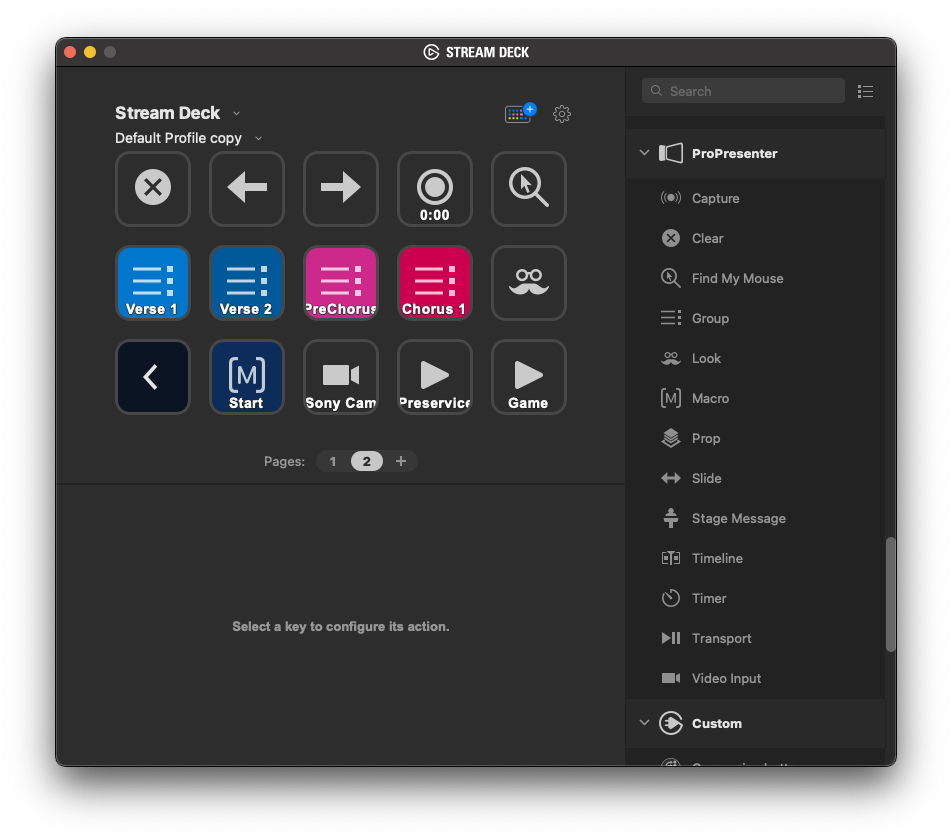952x840 pixels.
Task: Select the PreChorus key
Action: pos(341,283)
